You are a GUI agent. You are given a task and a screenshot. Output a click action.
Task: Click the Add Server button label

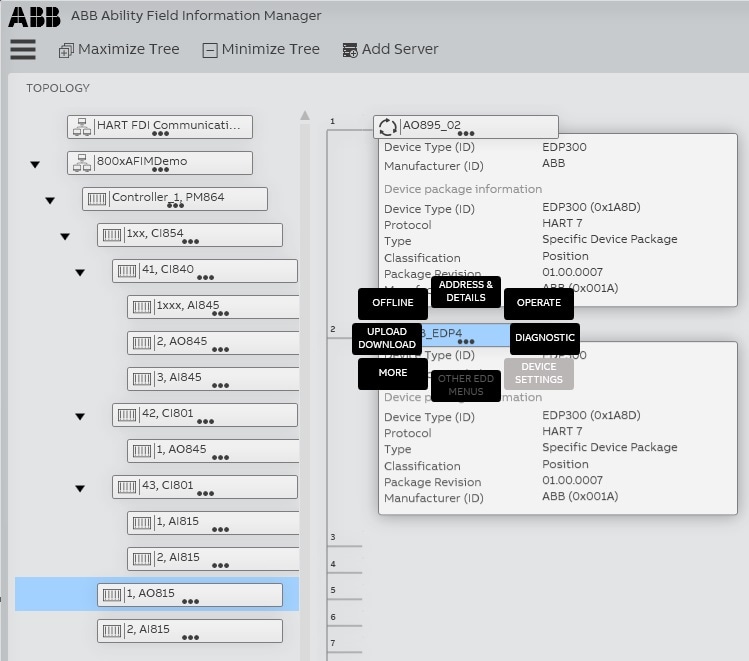coord(400,49)
